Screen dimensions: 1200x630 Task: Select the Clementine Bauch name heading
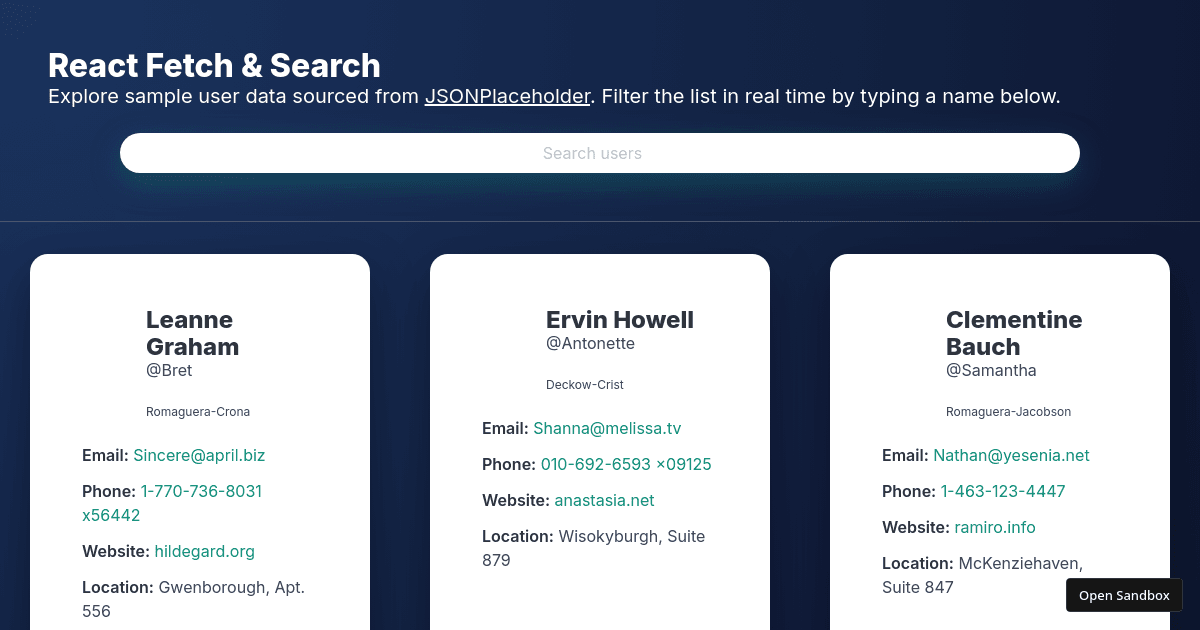click(1014, 333)
